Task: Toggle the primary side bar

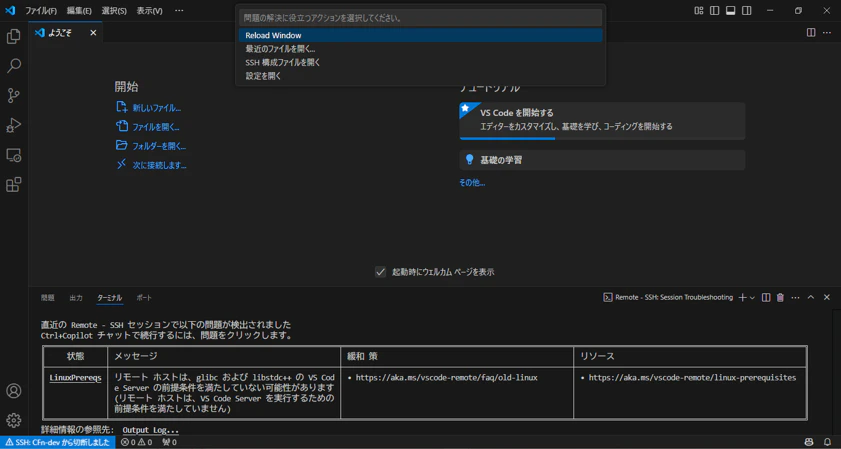Action: coord(714,10)
